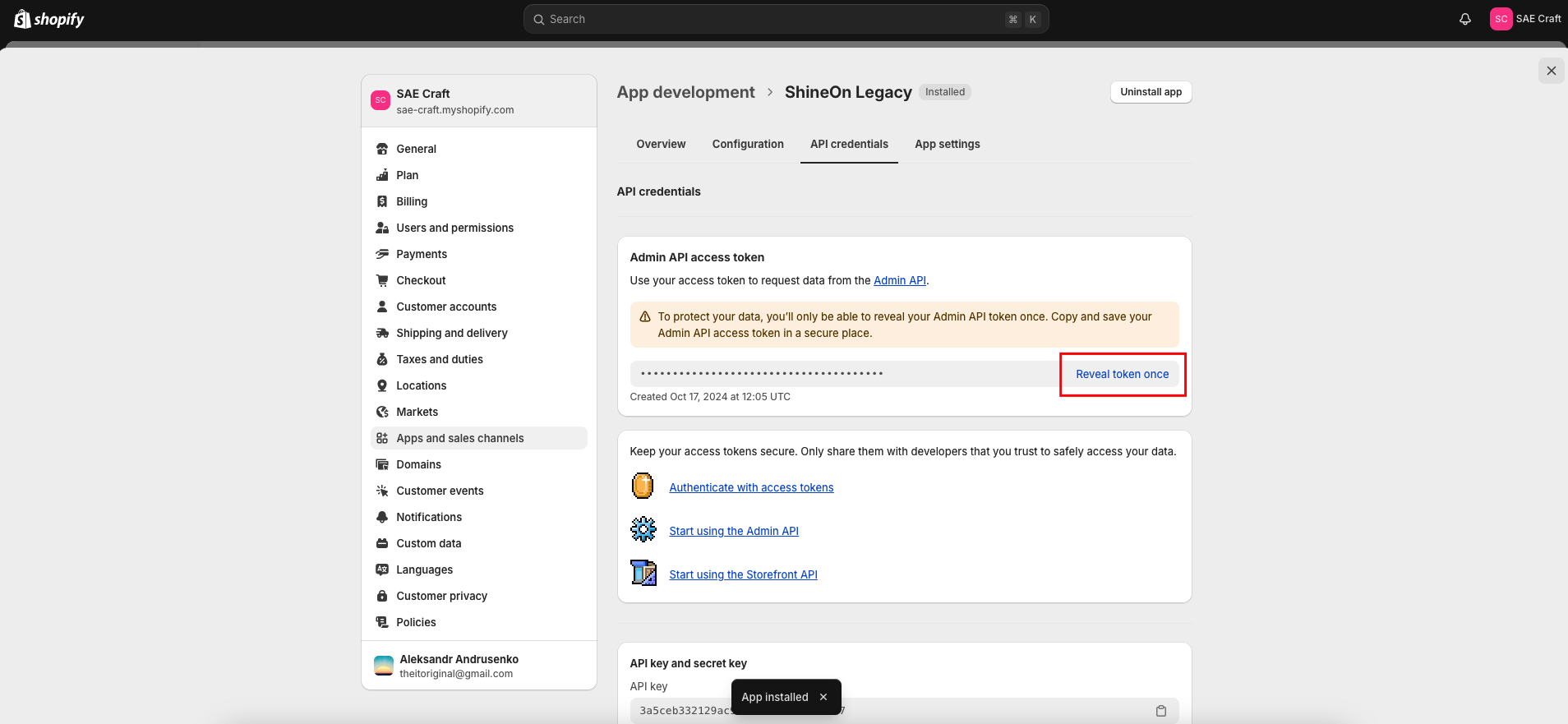Image resolution: width=1568 pixels, height=724 pixels.
Task: Open General settings in sidebar
Action: coord(479,149)
